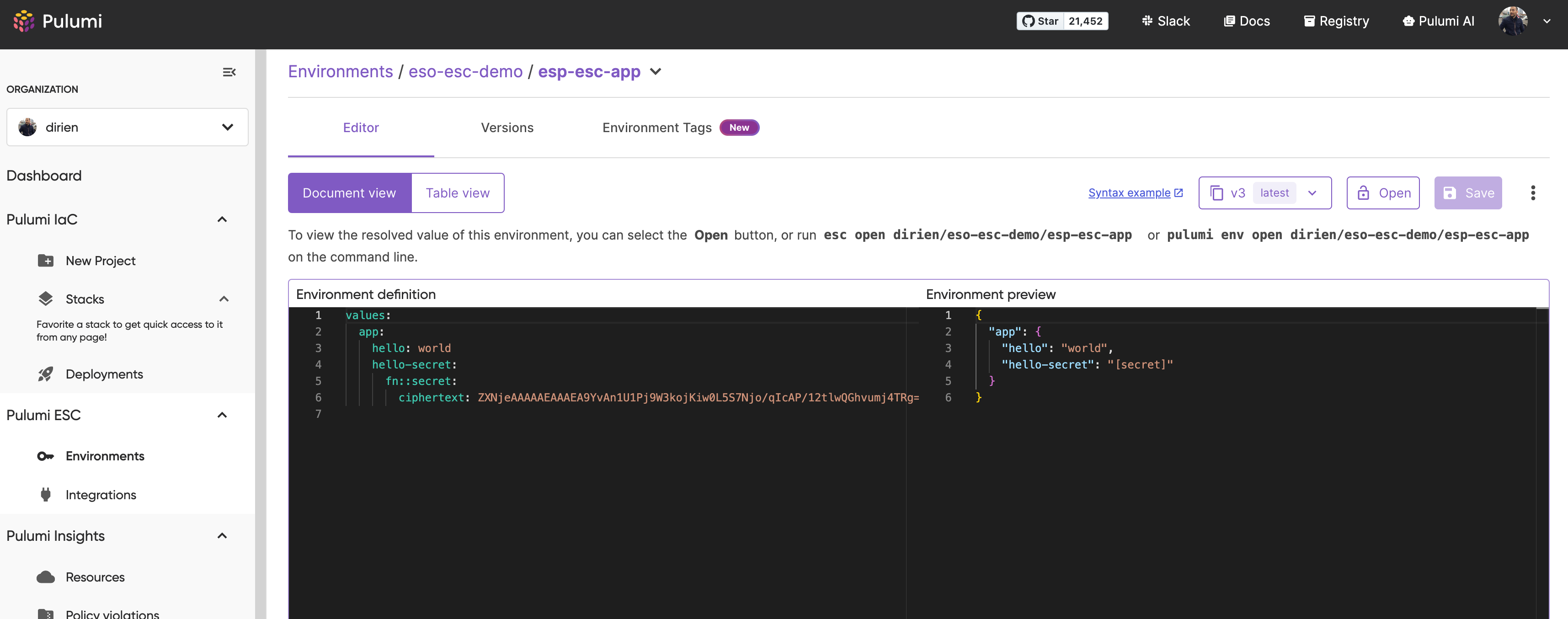
Task: Open the more options kebab menu
Action: pos(1533,193)
